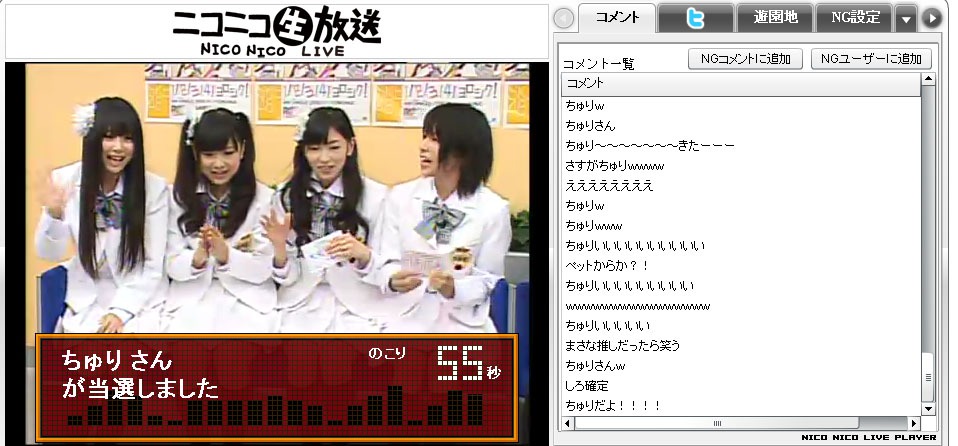Click the horizontal scroll-left arrow
958x446 pixels.
(x=569, y=422)
